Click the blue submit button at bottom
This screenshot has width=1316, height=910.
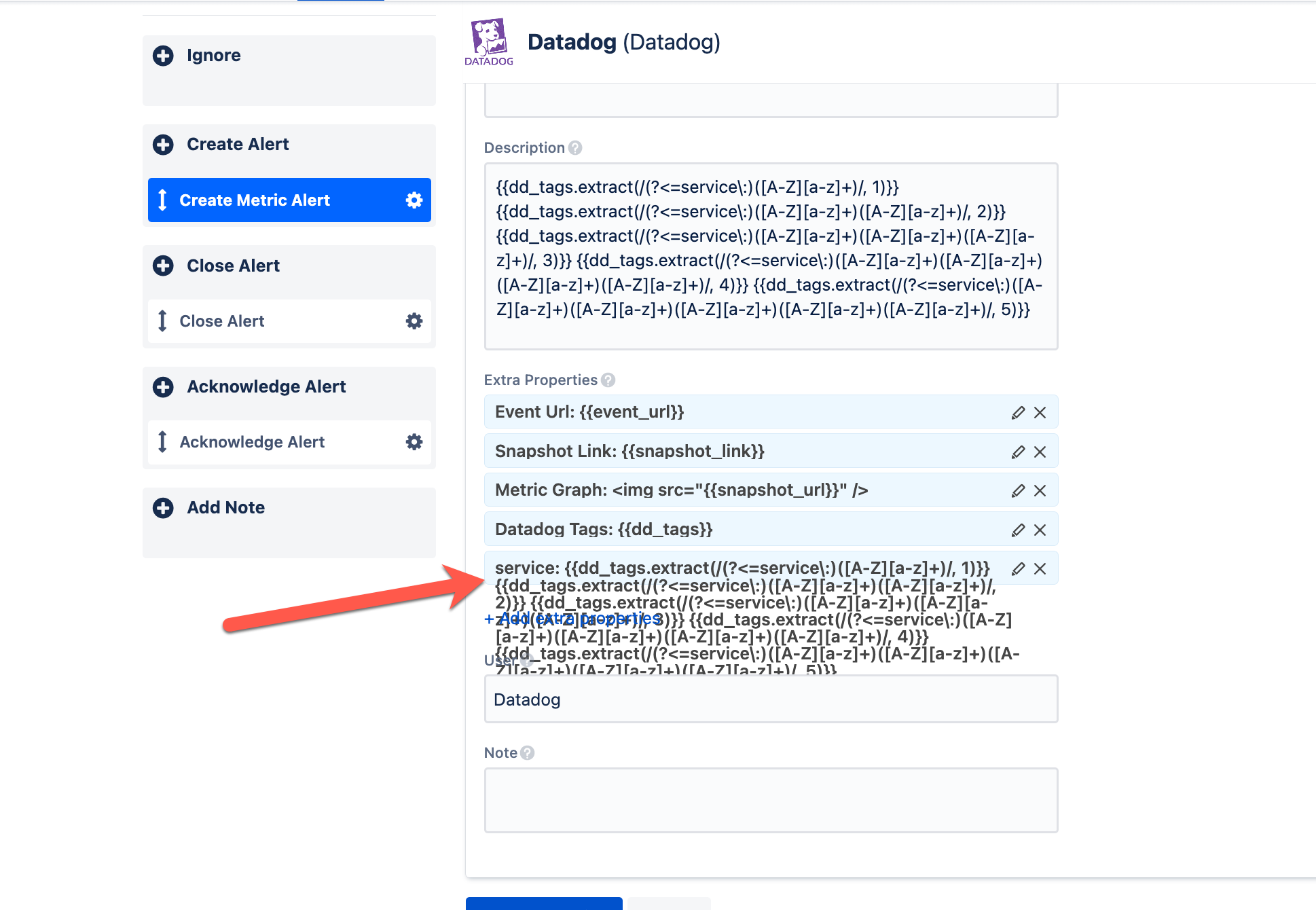pyautogui.click(x=543, y=905)
